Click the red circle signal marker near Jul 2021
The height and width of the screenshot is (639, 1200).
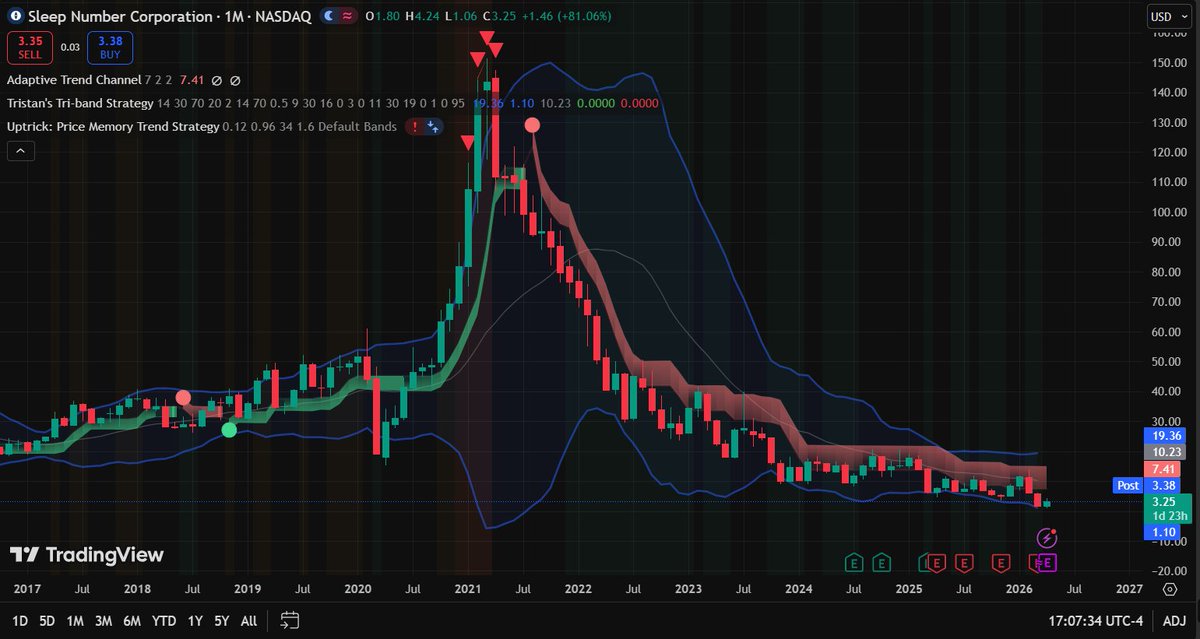point(532,125)
